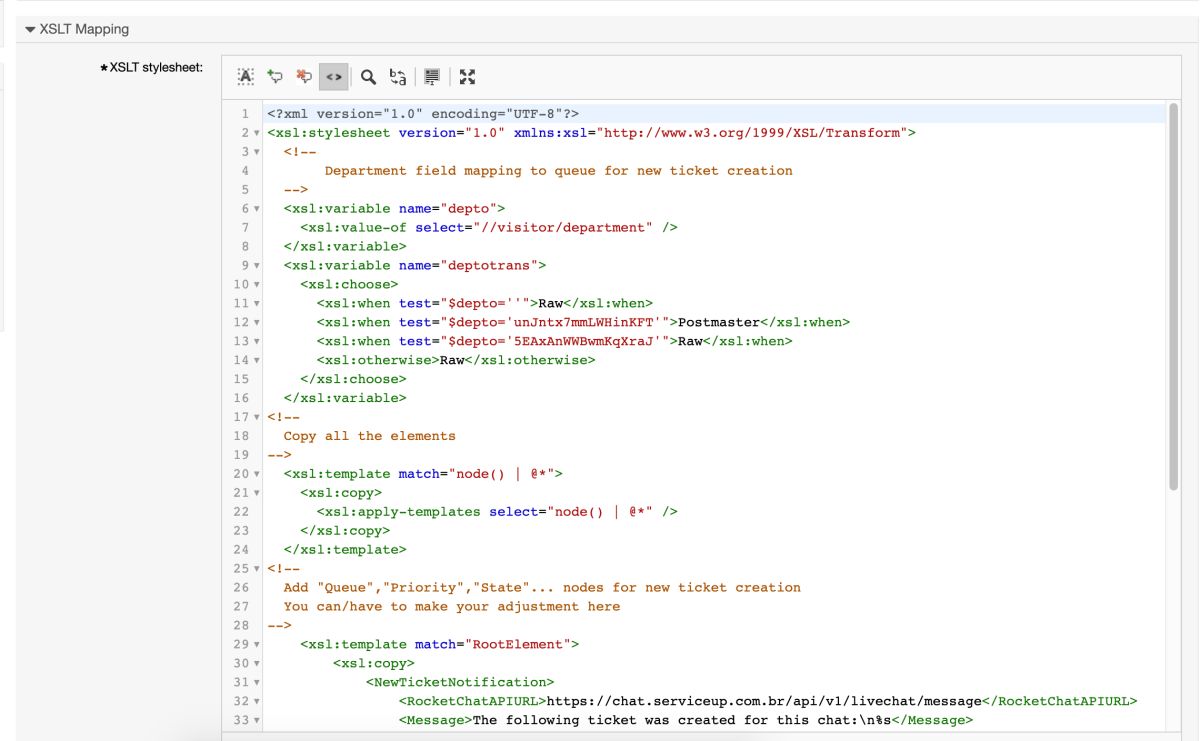The height and width of the screenshot is (741, 1200).
Task: Fold the comment block at line 17
Action: 256,417
